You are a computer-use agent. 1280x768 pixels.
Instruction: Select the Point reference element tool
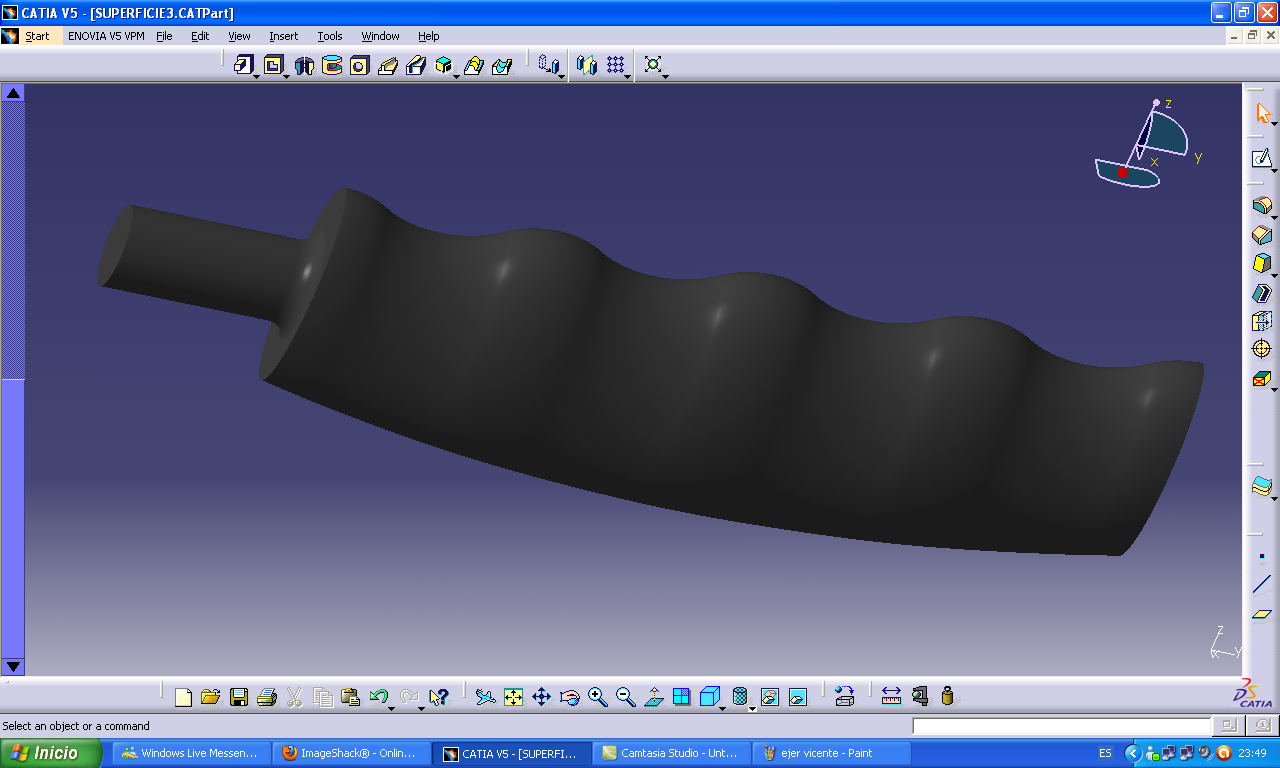coord(1262,556)
